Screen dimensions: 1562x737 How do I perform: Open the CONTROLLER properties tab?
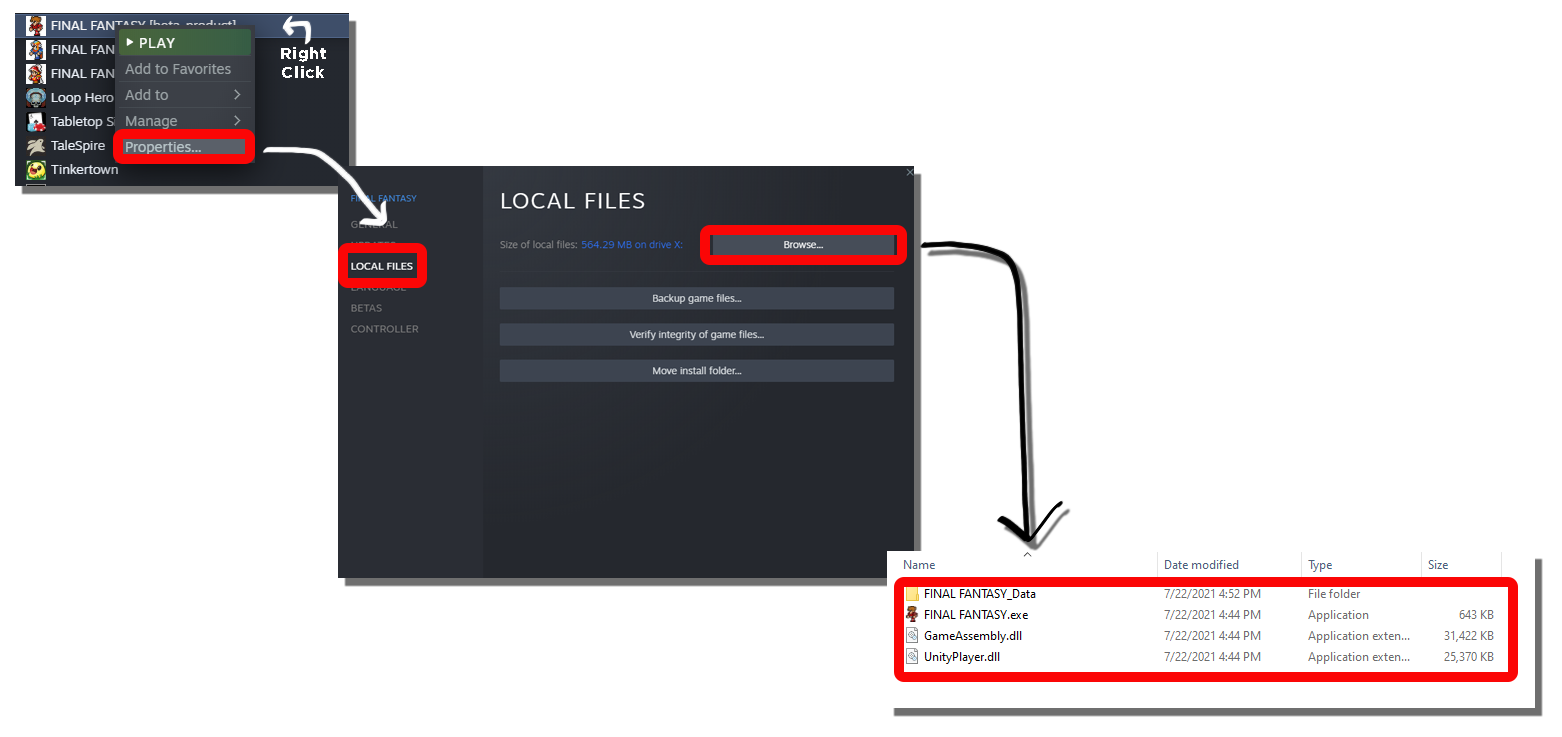[x=385, y=329]
